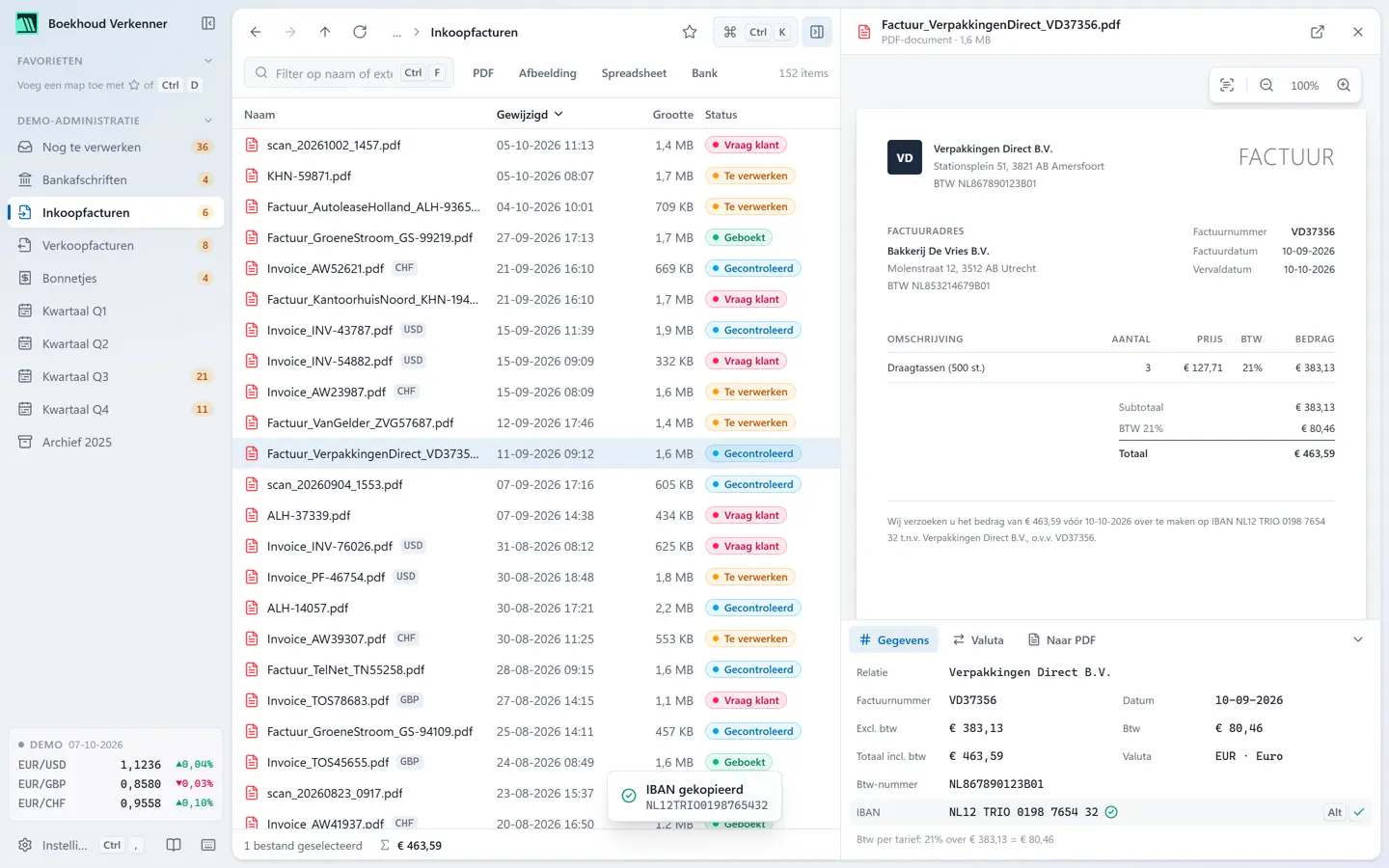Zoom out the PDF preview
This screenshot has height=868, width=1389.
click(x=1266, y=85)
